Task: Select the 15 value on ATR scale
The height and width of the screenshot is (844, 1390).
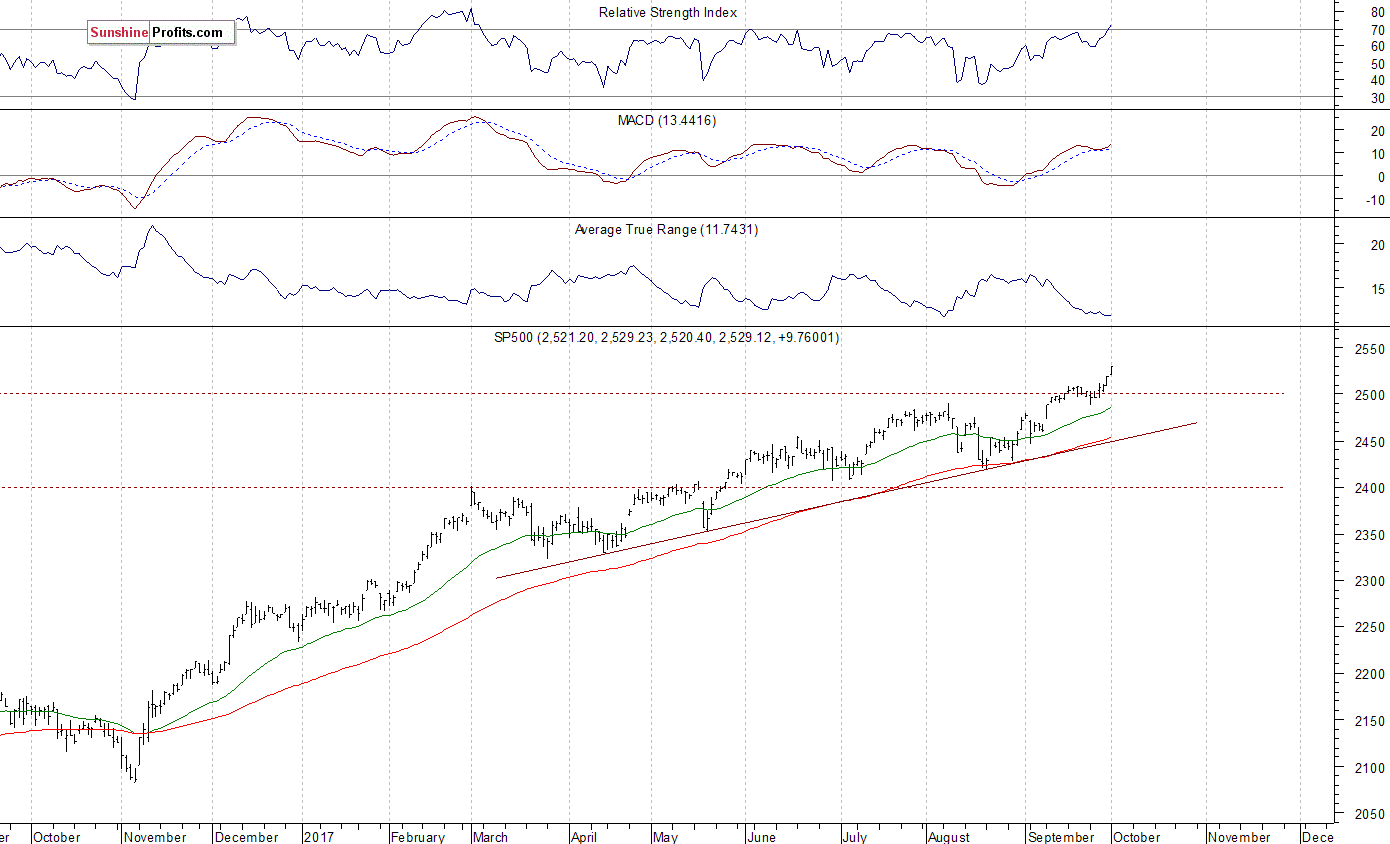Action: [x=1378, y=290]
